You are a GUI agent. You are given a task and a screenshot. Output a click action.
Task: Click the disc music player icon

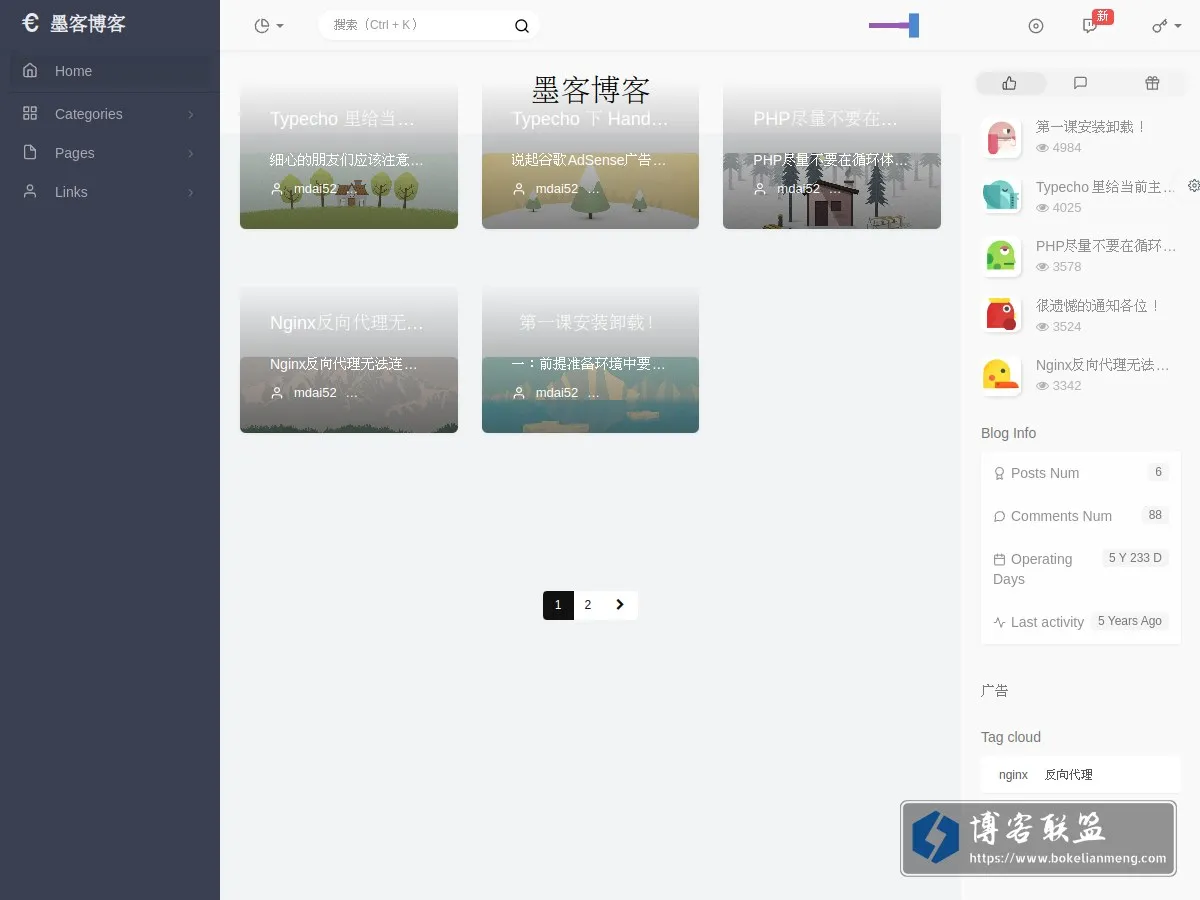(1036, 26)
